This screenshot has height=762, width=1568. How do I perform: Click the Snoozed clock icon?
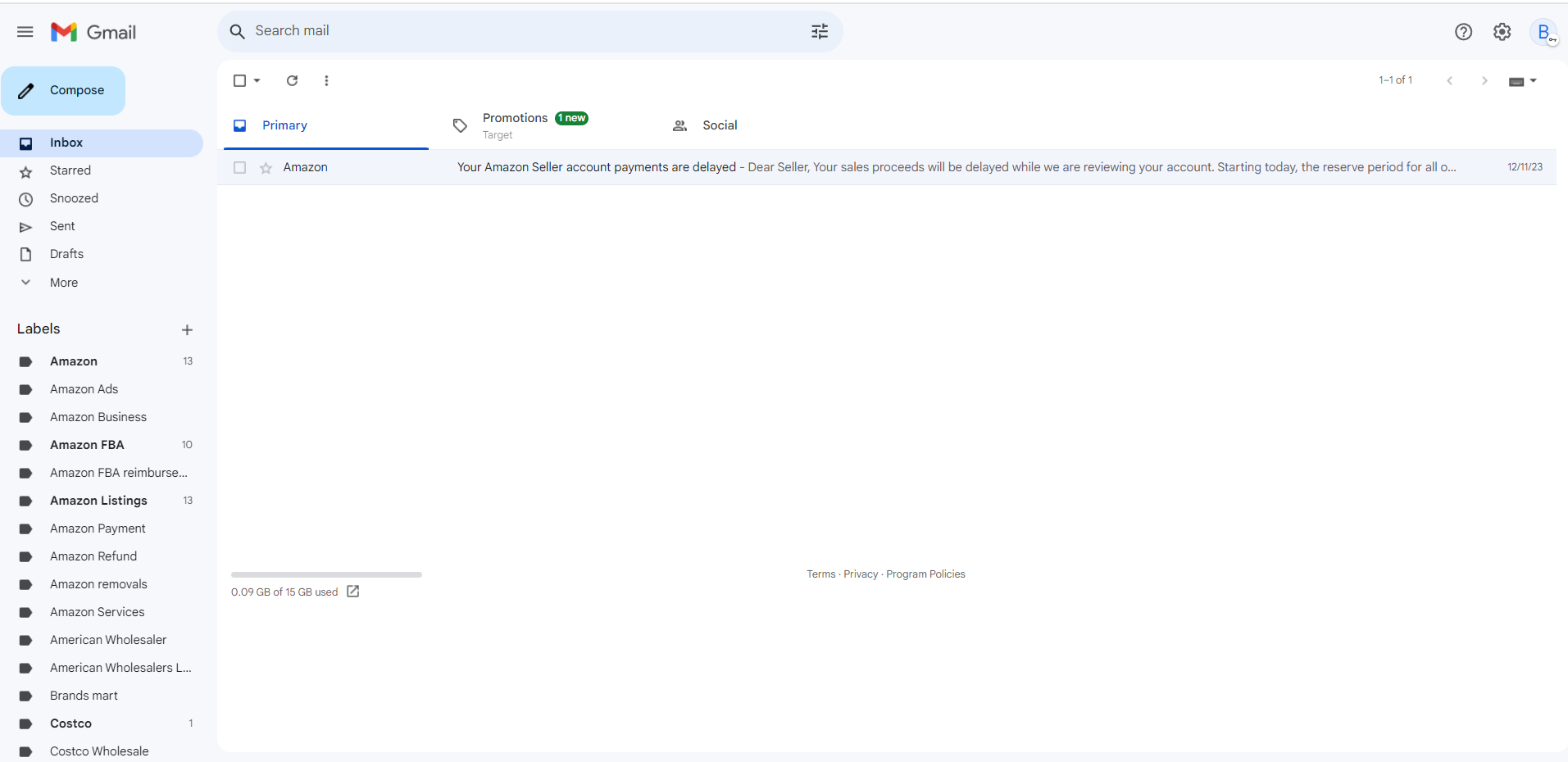click(x=26, y=199)
